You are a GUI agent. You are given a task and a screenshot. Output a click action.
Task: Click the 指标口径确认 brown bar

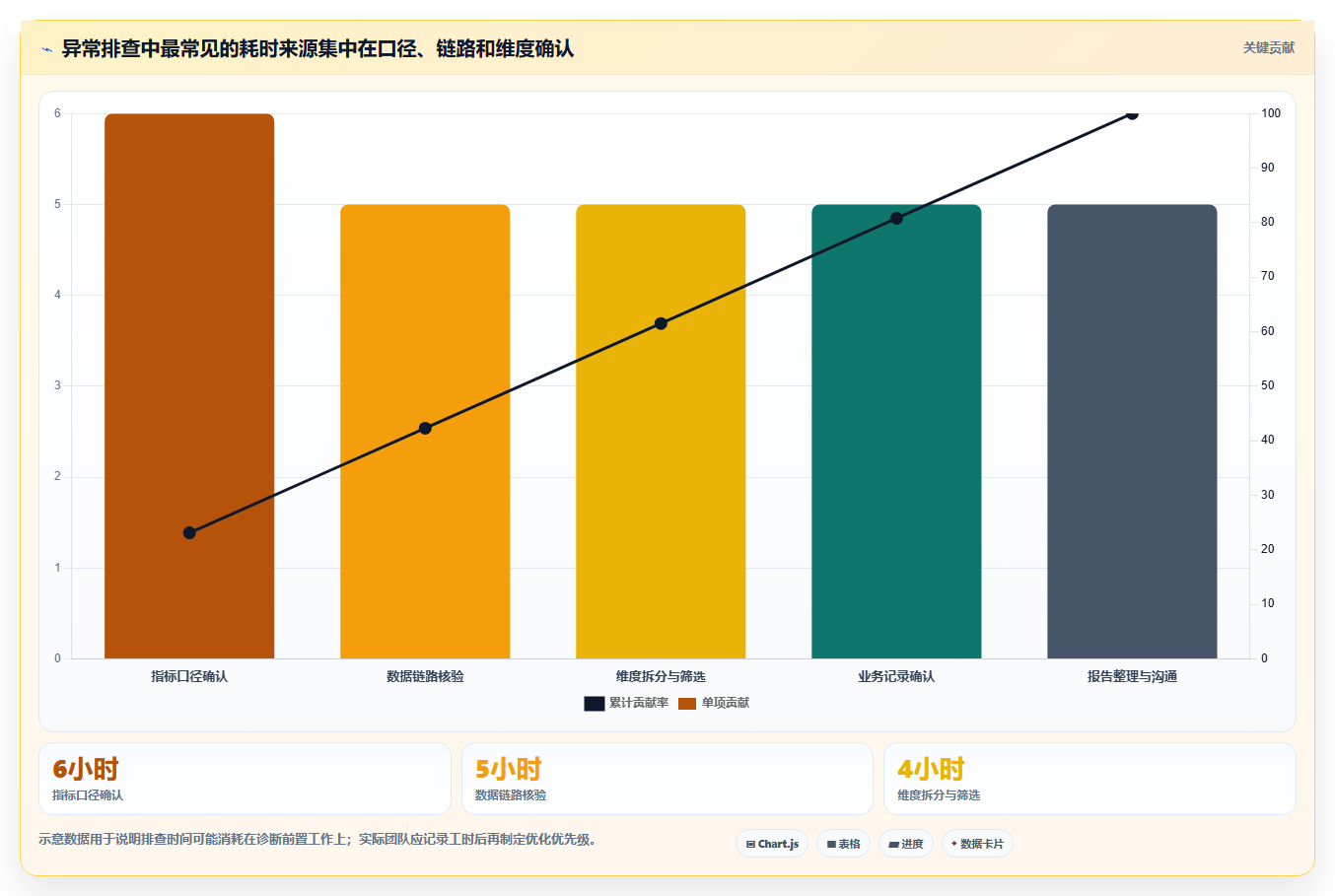click(x=189, y=385)
